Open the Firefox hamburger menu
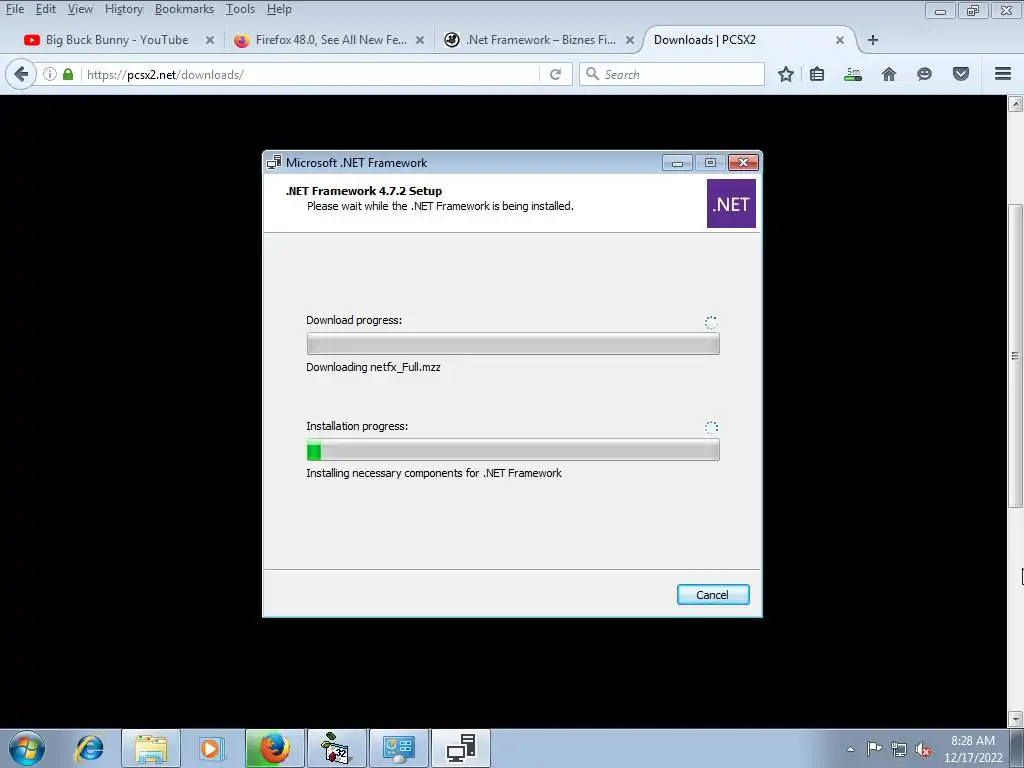The image size is (1024, 768). [1003, 74]
